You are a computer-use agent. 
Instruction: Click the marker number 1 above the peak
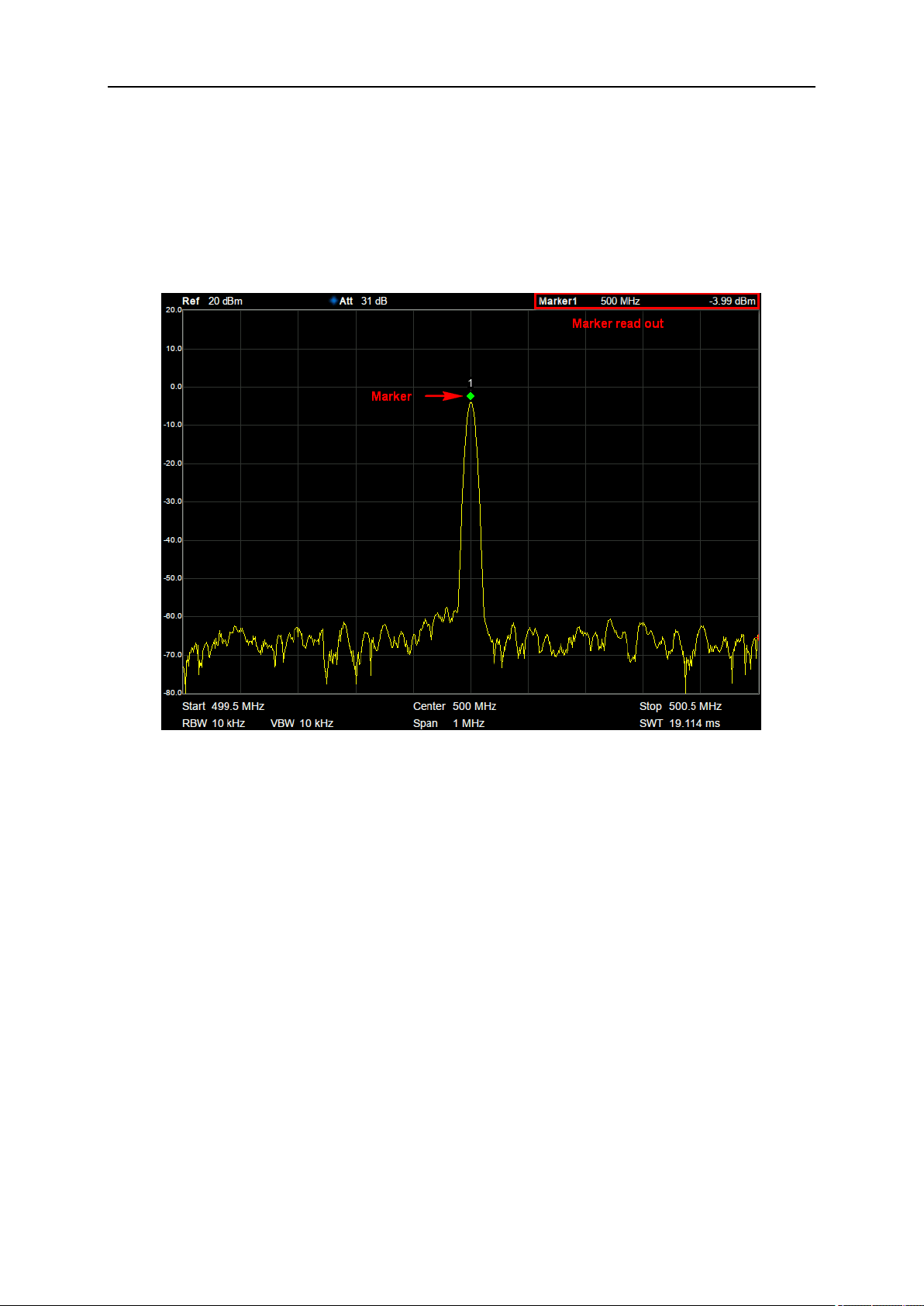[471, 383]
